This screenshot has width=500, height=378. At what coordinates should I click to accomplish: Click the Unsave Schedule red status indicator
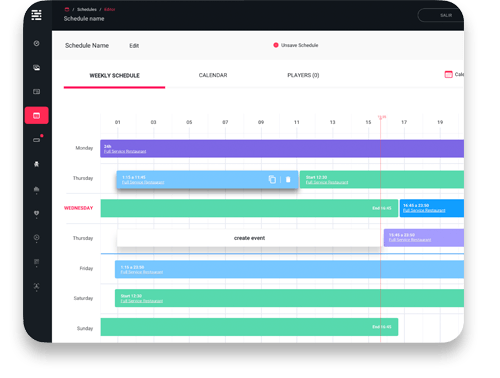pyautogui.click(x=276, y=45)
